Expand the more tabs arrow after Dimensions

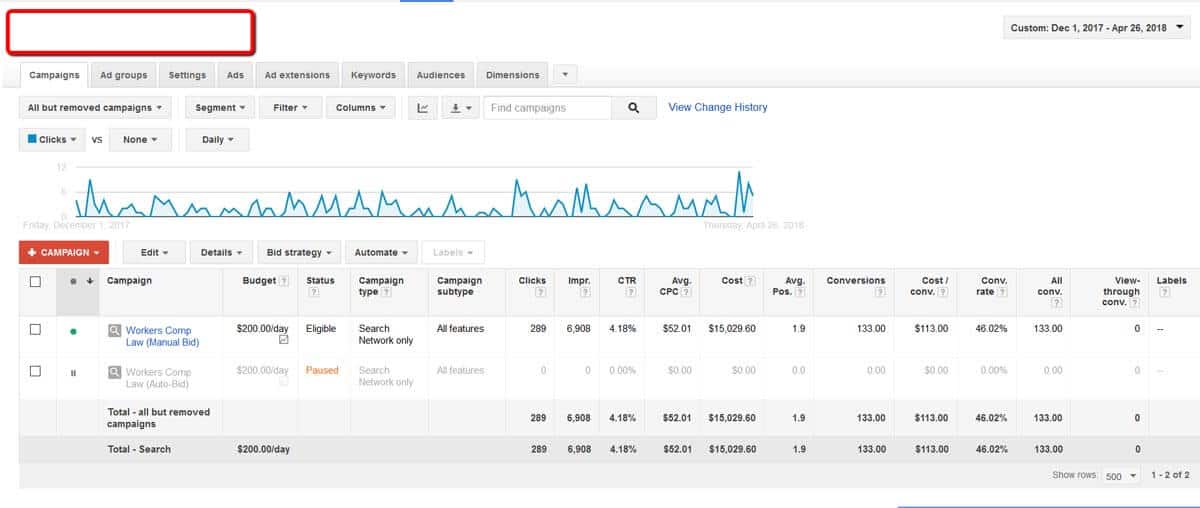(x=564, y=75)
